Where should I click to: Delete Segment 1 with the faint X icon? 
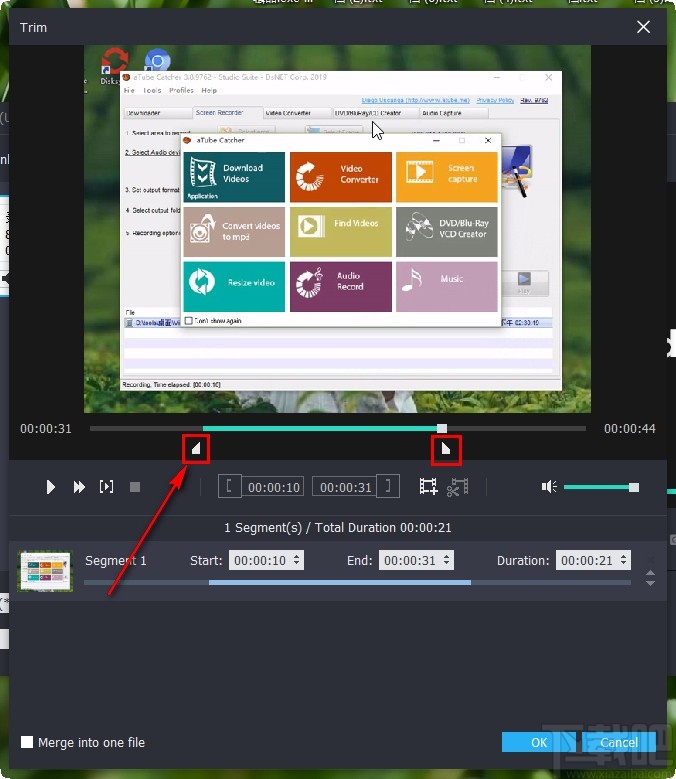pyautogui.click(x=651, y=560)
